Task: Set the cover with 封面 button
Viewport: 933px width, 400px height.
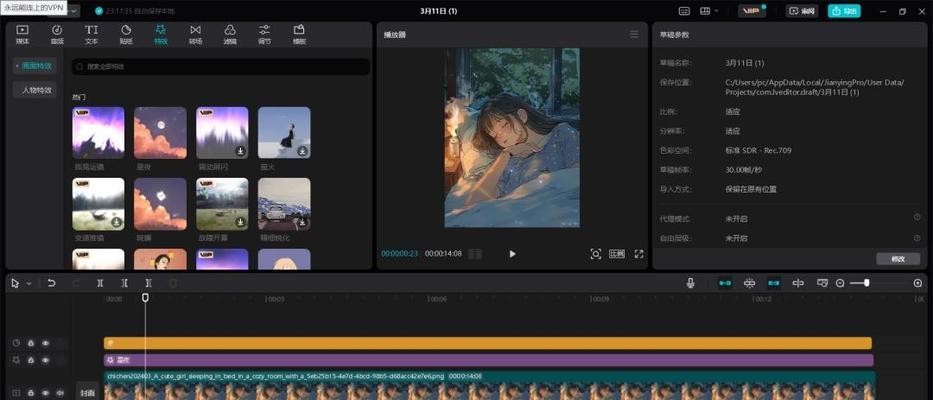Action: pyautogui.click(x=86, y=393)
